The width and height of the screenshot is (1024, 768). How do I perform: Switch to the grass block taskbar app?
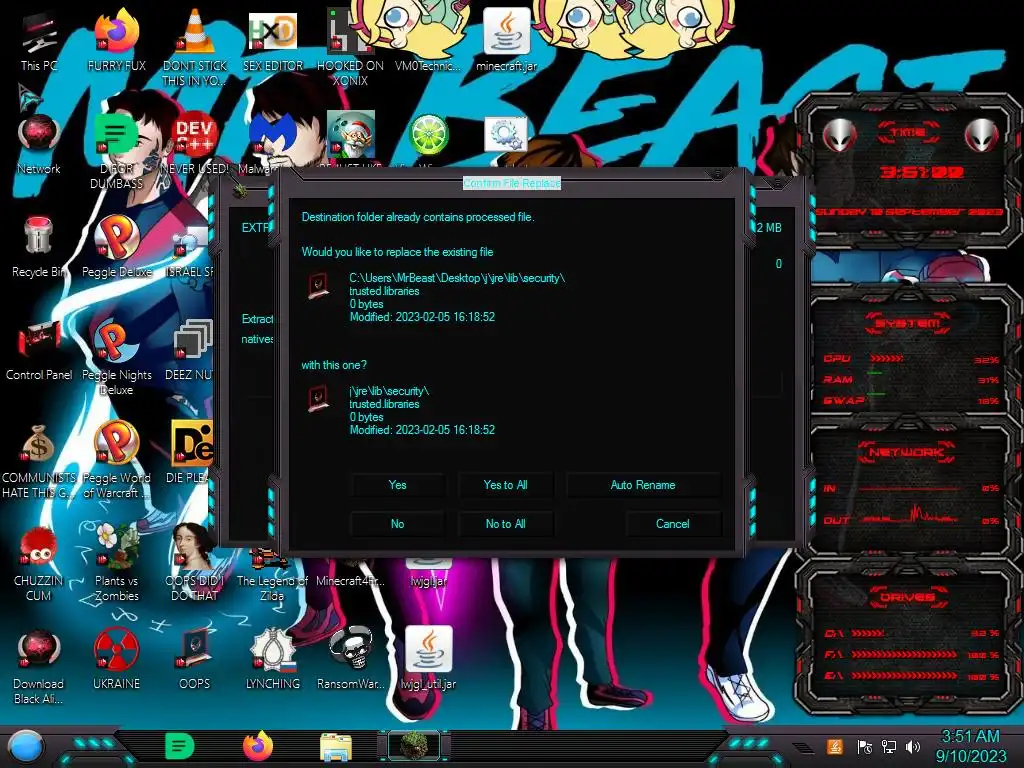click(x=414, y=746)
